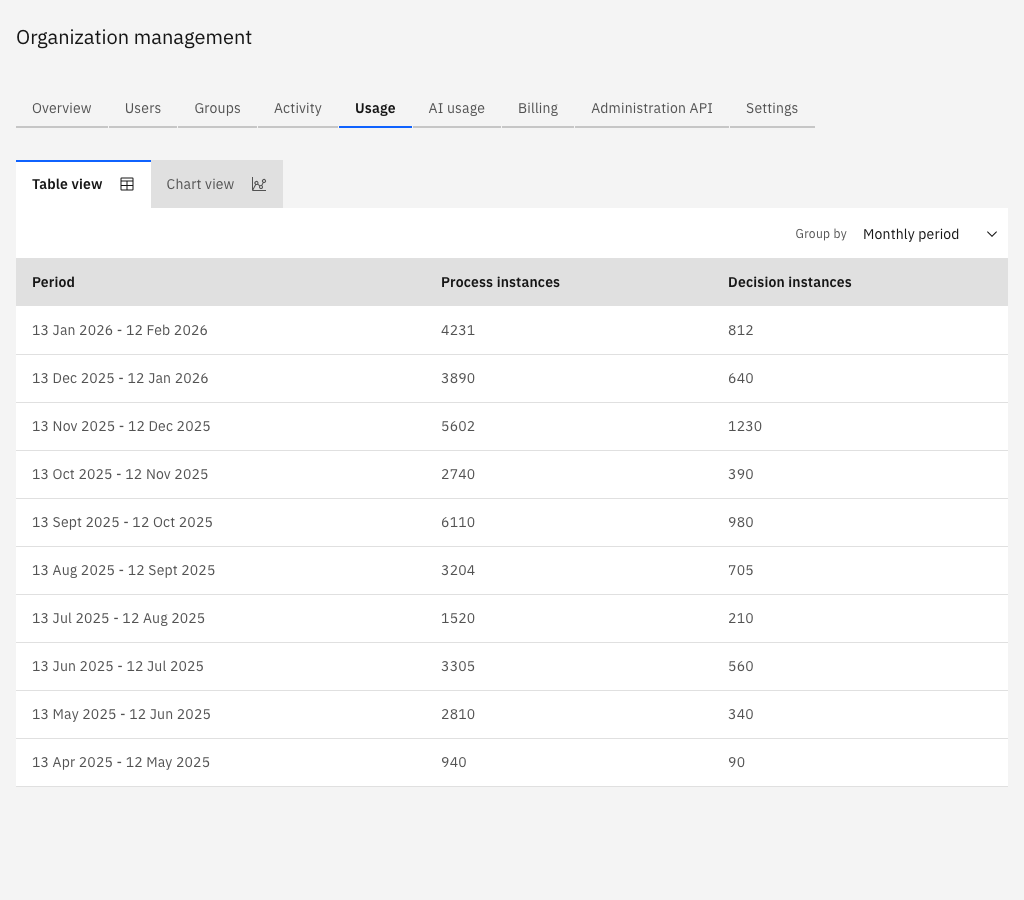Click decision instances value 980
The width and height of the screenshot is (1024, 900).
pos(741,522)
